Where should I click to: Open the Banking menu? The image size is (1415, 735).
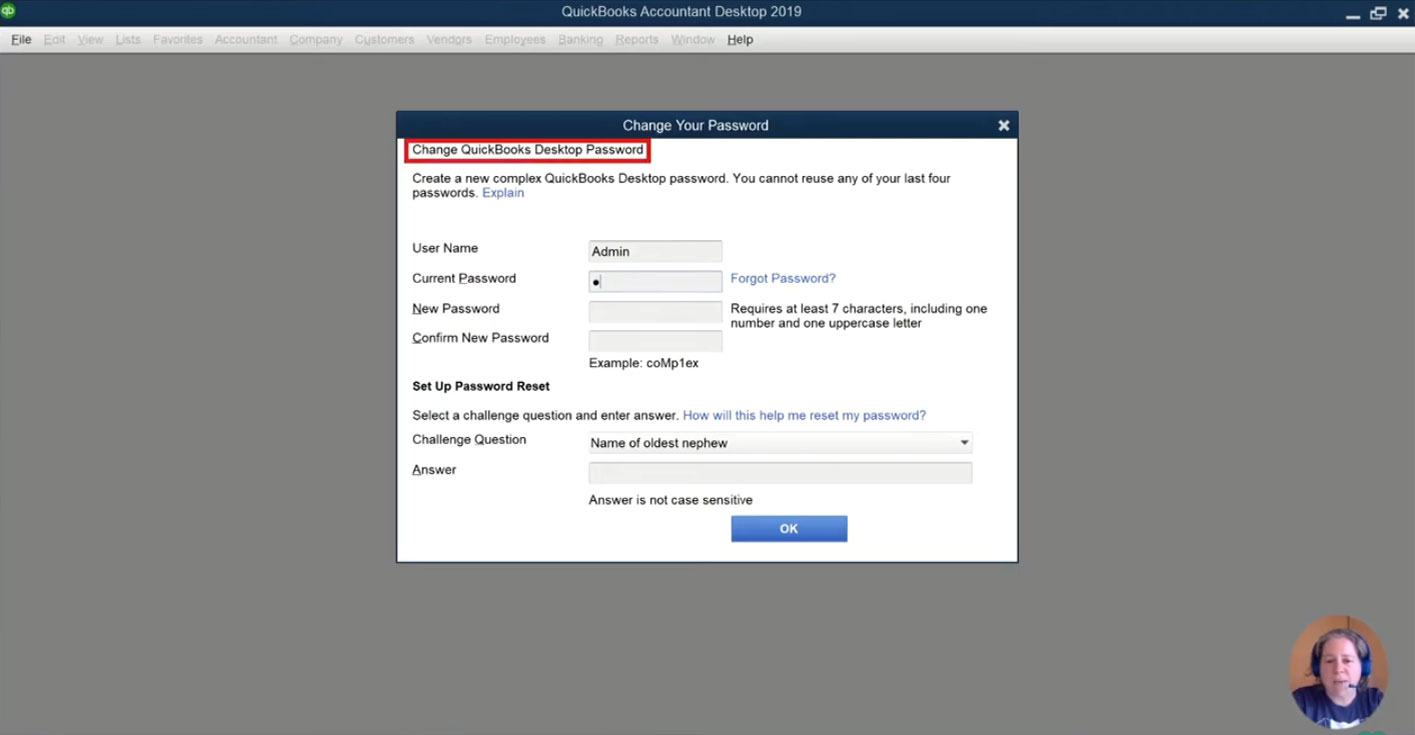point(581,39)
